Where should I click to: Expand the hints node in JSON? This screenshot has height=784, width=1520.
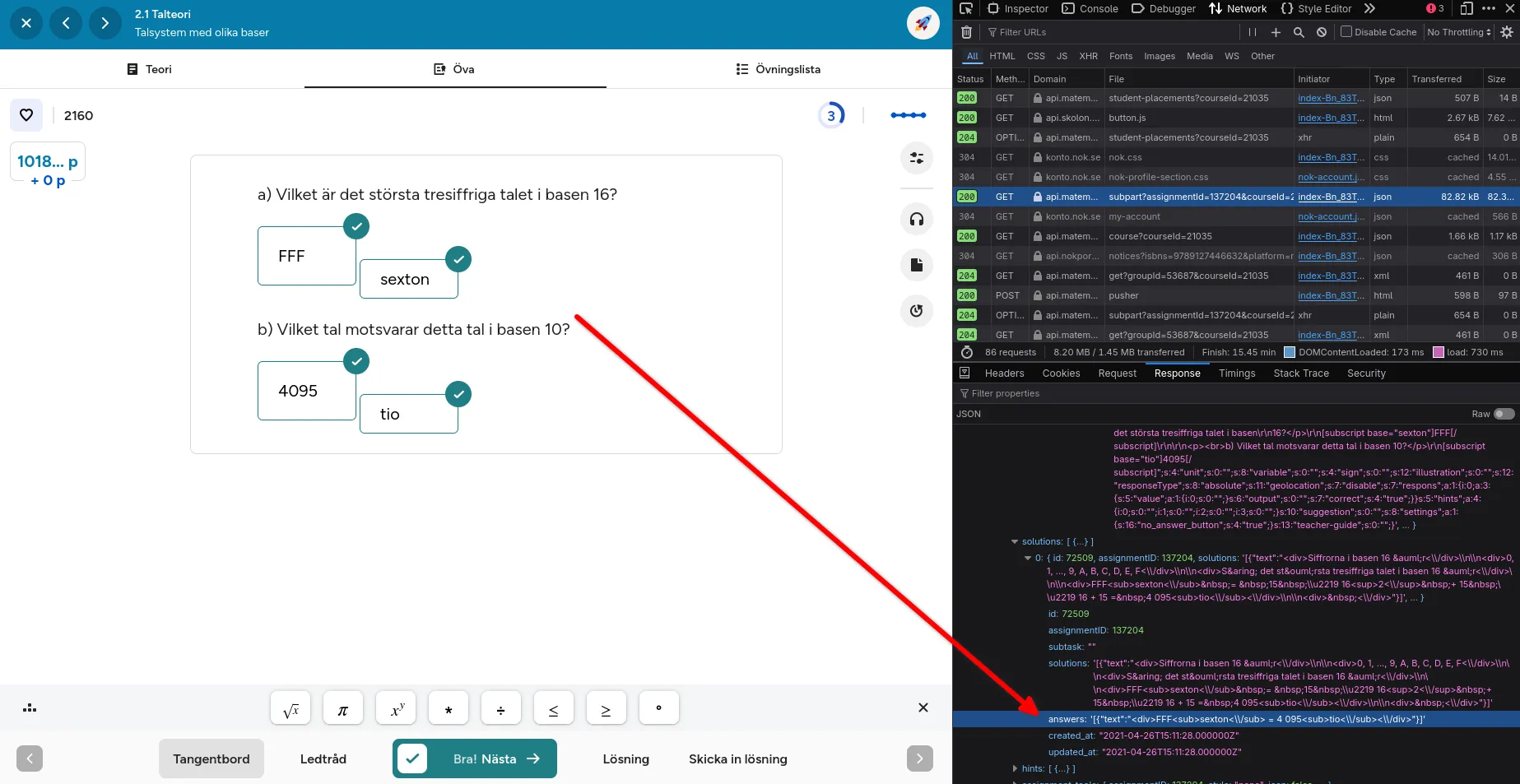click(x=1015, y=768)
